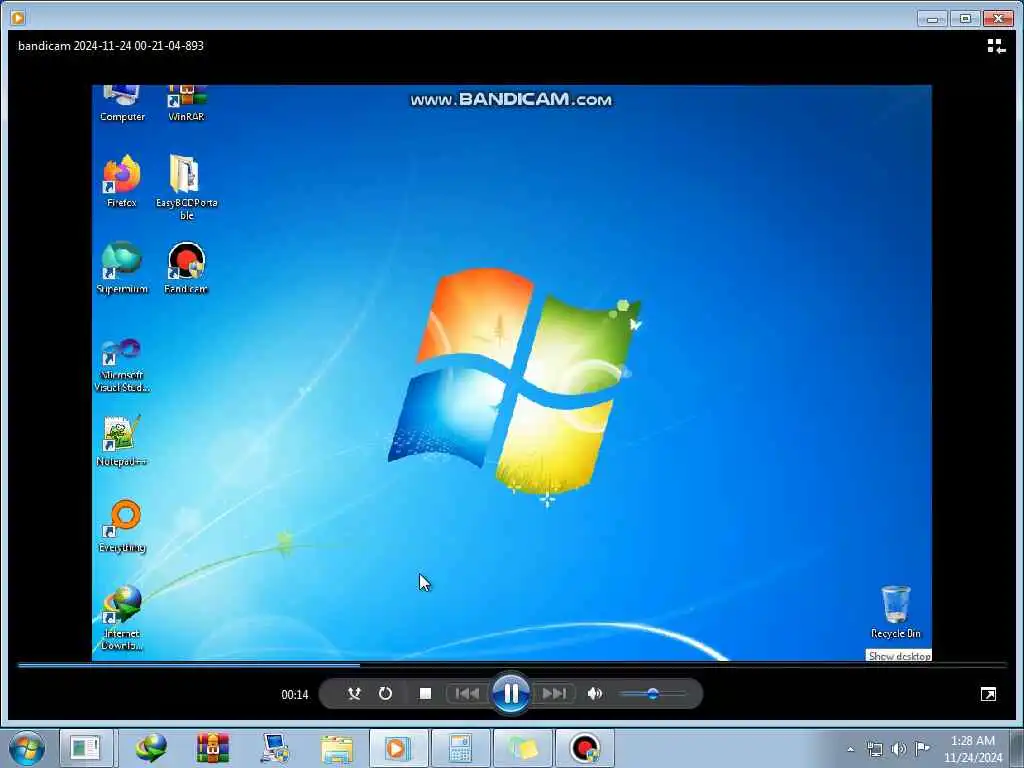Click the Show desktop tooltip in the video
This screenshot has height=768, width=1024.
point(899,655)
